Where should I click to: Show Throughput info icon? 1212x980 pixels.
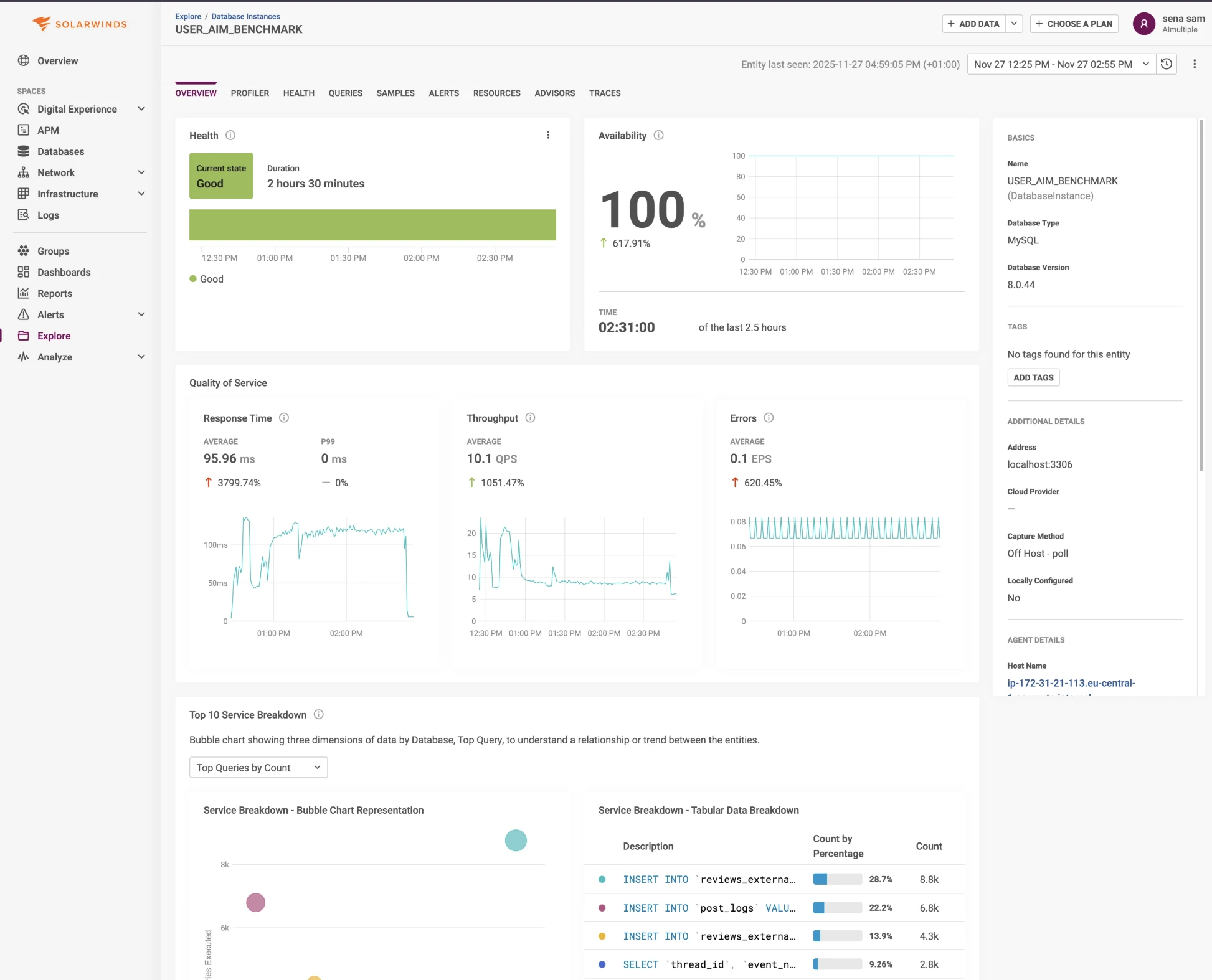[x=531, y=418]
